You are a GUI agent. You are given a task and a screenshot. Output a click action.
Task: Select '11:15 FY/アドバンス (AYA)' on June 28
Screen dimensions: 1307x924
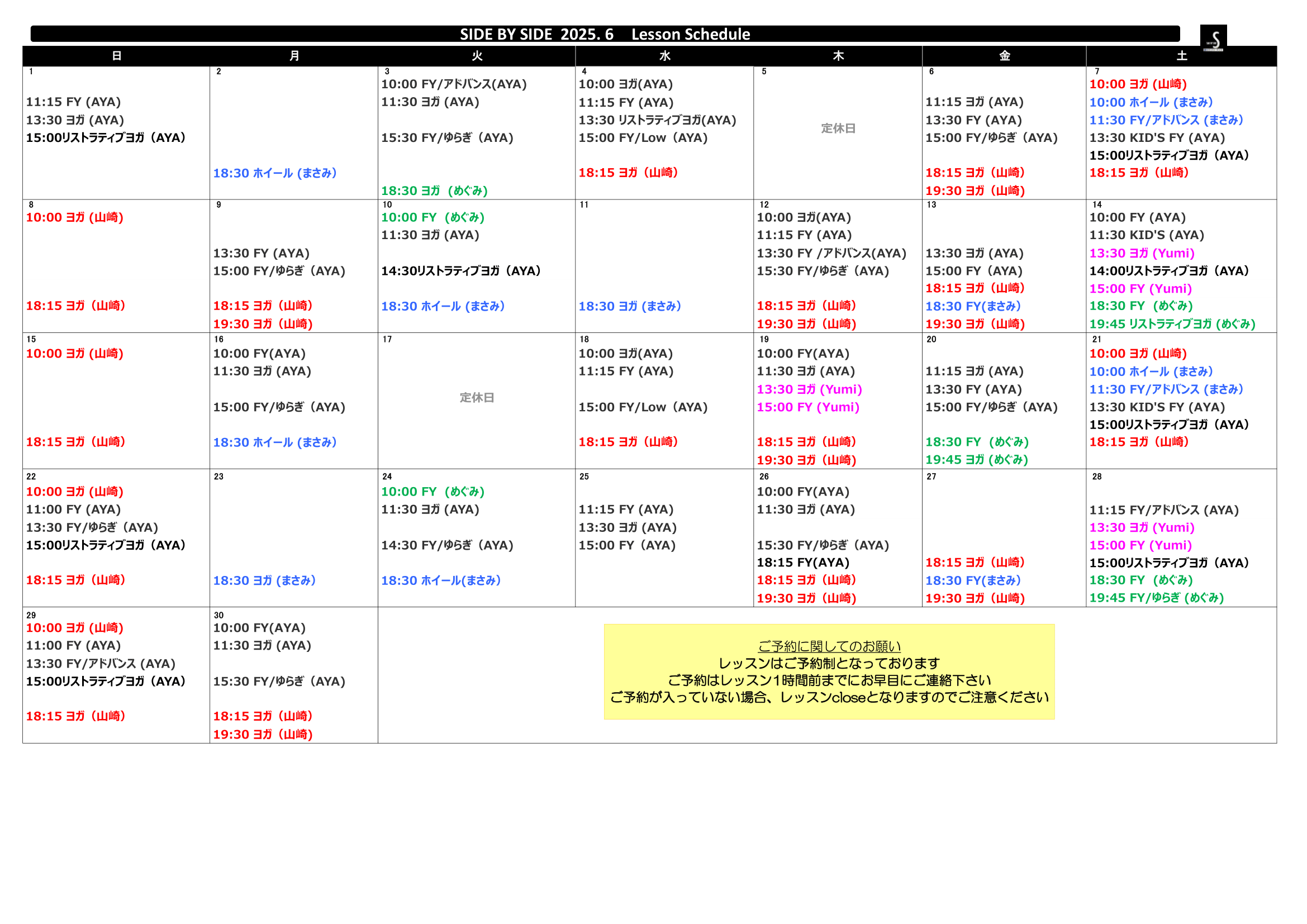tap(1164, 510)
